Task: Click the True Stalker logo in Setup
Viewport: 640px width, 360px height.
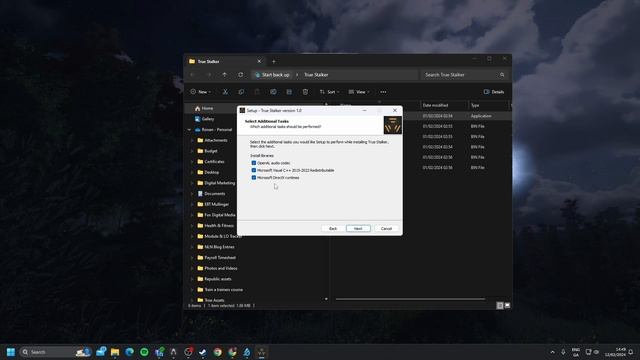Action: [392, 125]
